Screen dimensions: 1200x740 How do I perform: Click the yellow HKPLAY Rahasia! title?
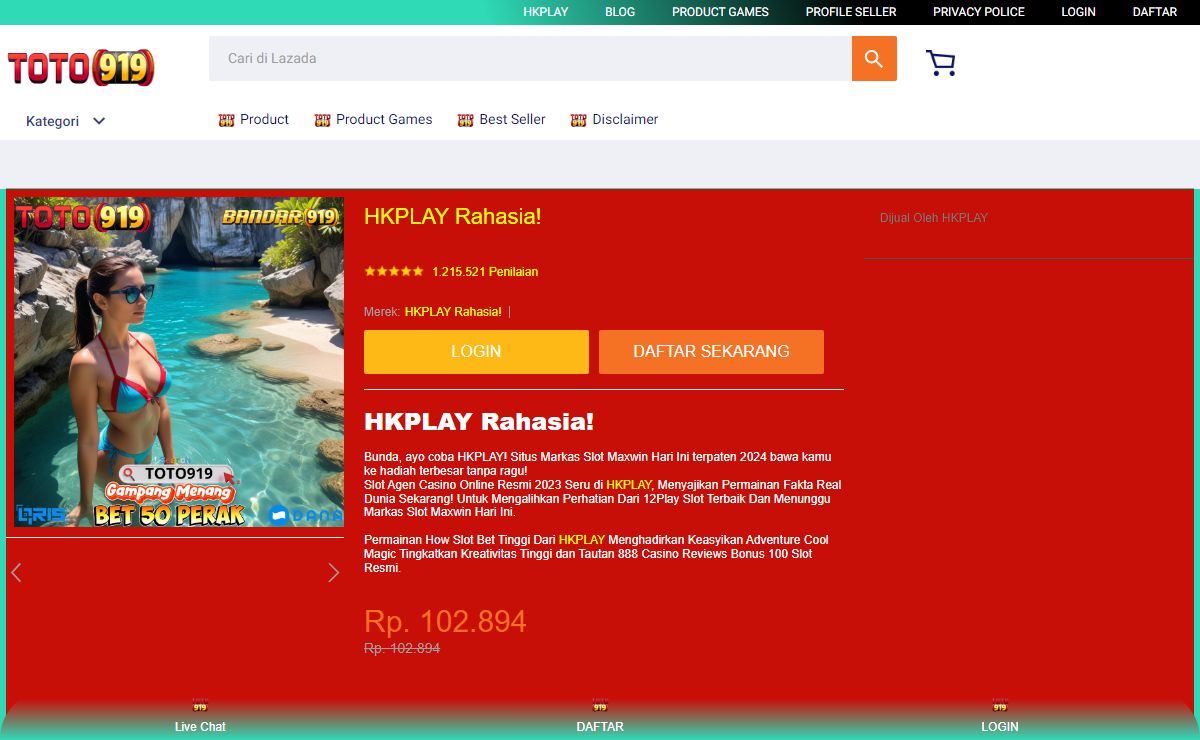452,216
